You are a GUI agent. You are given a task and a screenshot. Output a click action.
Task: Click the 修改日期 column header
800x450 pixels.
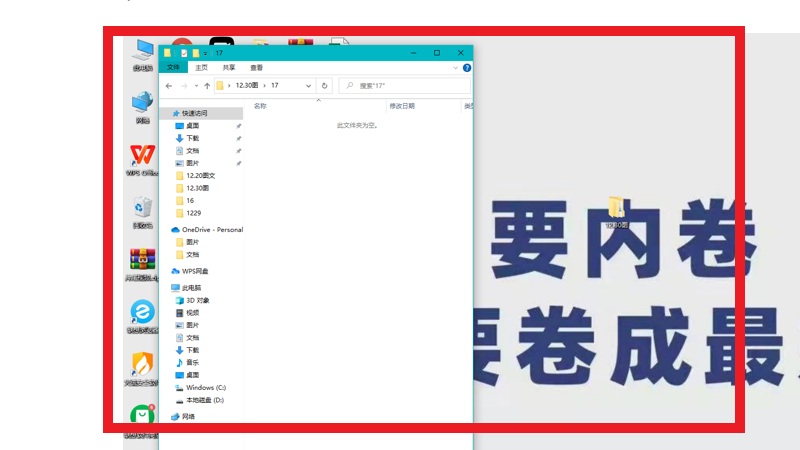coord(401,105)
